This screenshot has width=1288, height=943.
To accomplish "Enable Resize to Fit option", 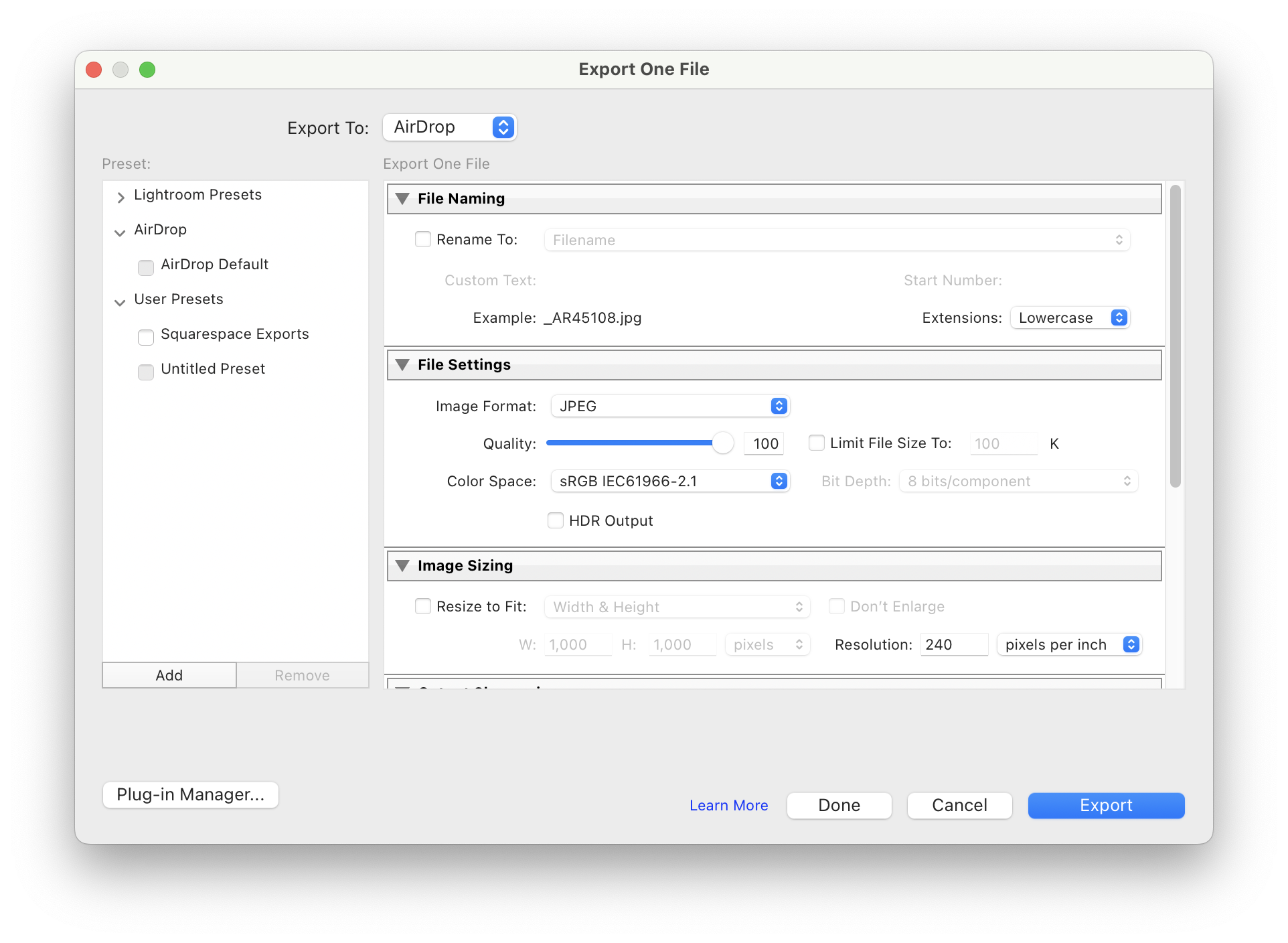I will pos(423,606).
